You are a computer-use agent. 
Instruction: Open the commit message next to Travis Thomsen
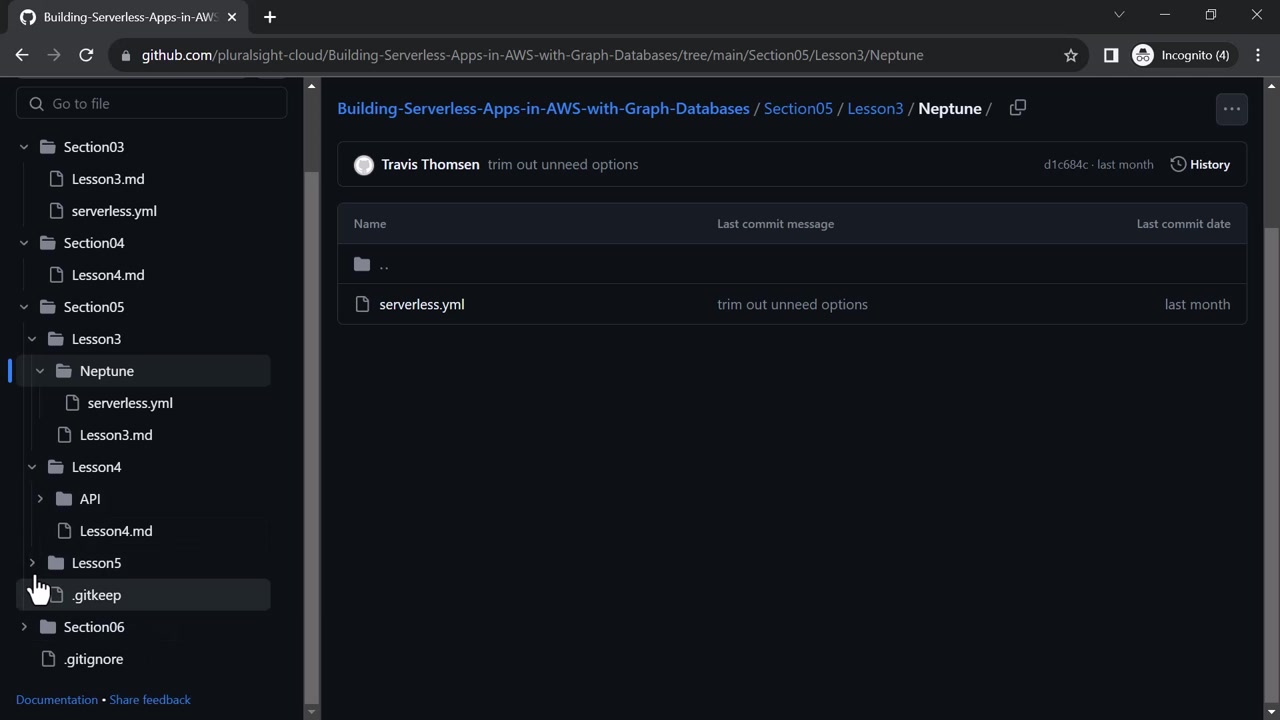[x=563, y=165]
